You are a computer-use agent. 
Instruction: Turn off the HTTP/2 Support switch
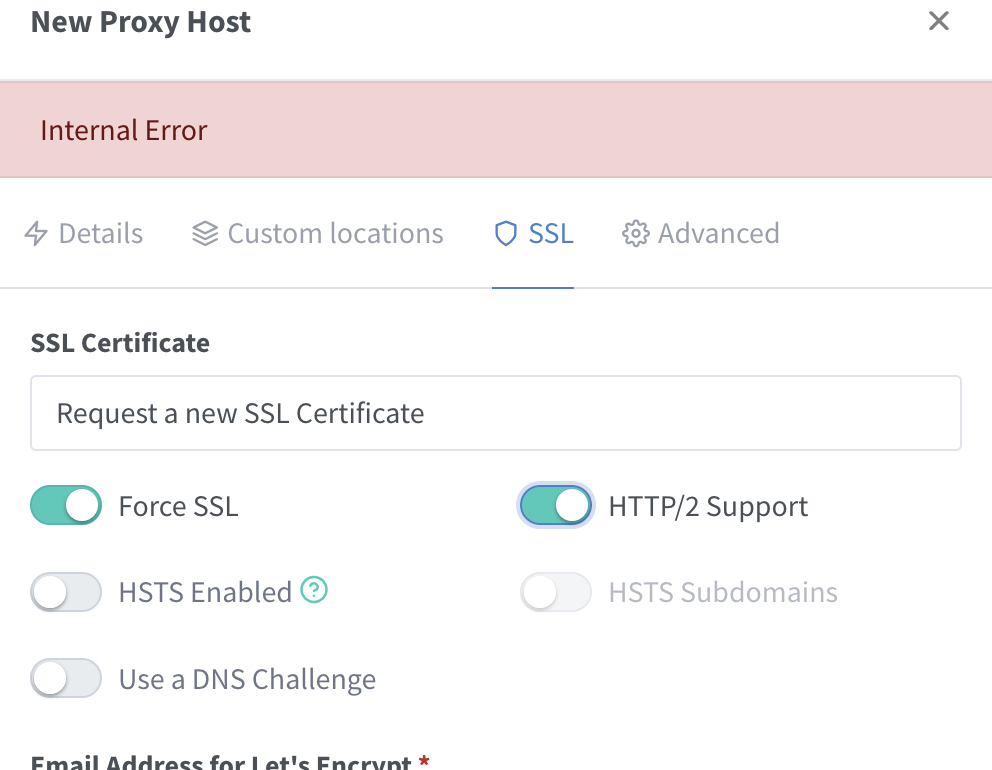(x=556, y=506)
